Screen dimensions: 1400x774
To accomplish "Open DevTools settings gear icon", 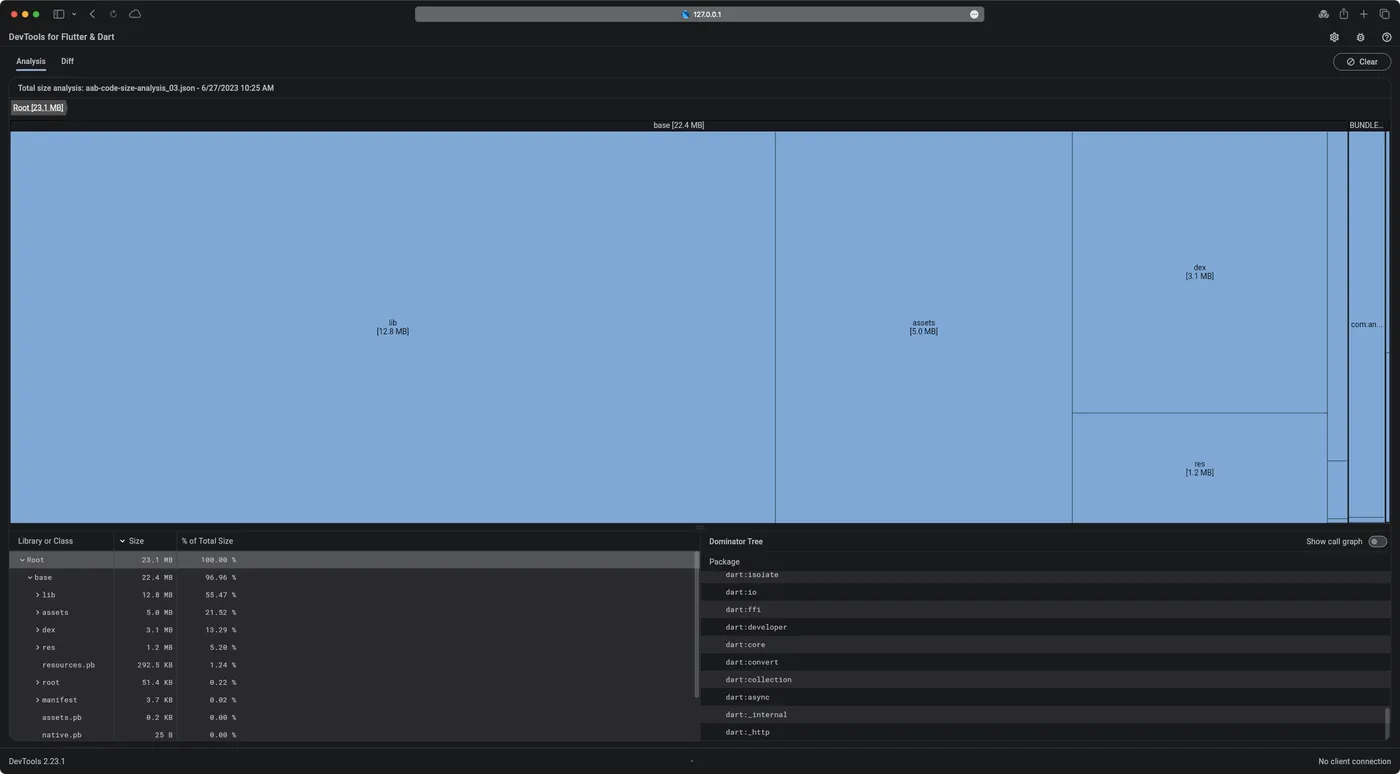I will coord(1334,37).
